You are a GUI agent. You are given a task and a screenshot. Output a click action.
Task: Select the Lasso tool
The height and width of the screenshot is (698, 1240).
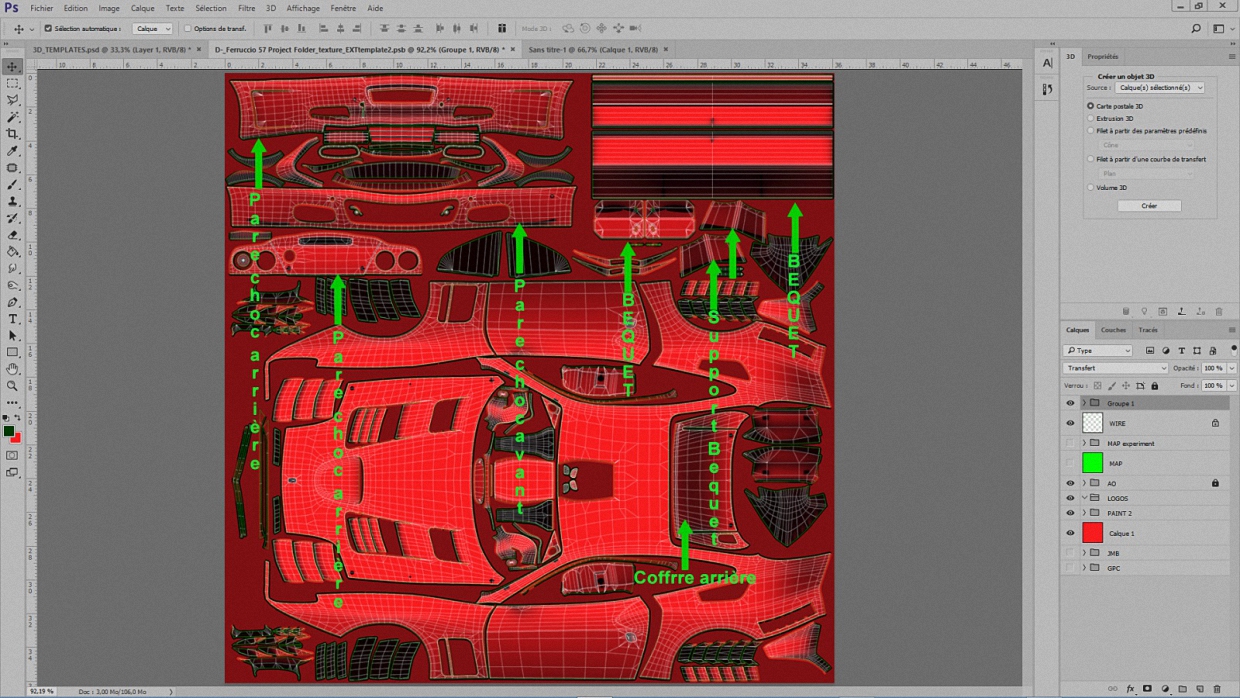(13, 100)
